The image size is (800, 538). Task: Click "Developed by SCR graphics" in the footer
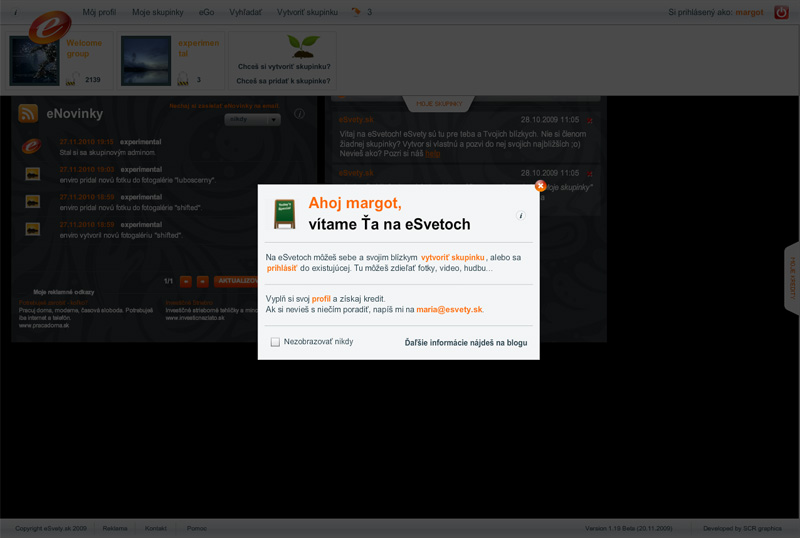pyautogui.click(x=742, y=528)
